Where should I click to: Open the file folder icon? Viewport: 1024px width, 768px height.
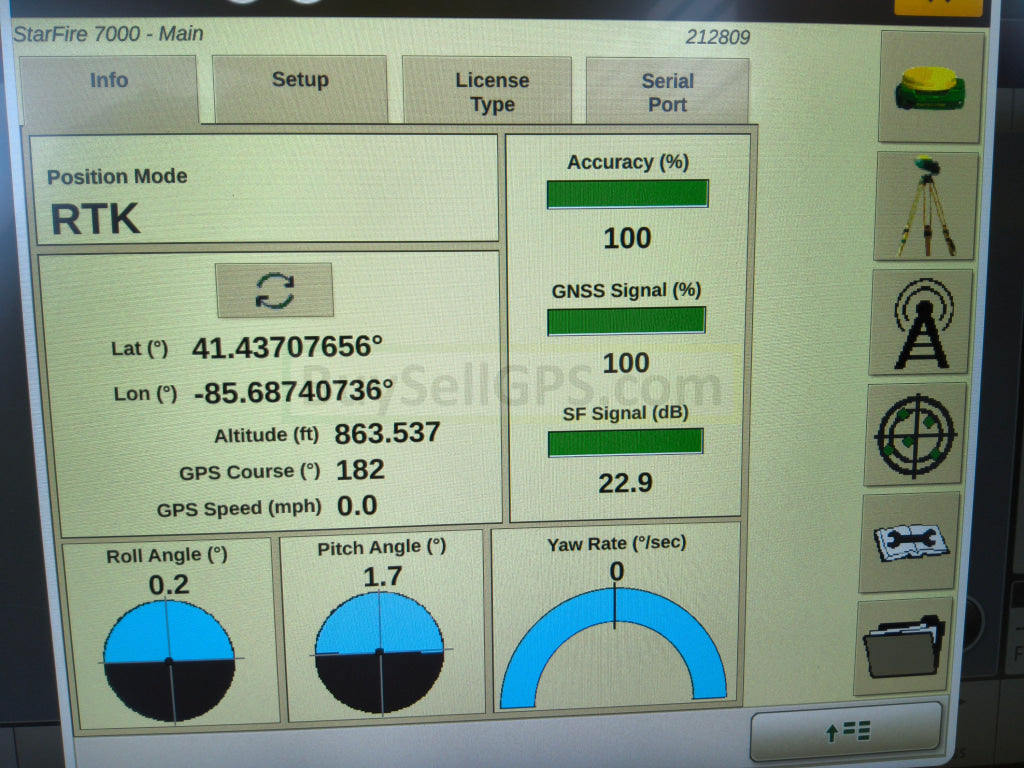[x=903, y=647]
